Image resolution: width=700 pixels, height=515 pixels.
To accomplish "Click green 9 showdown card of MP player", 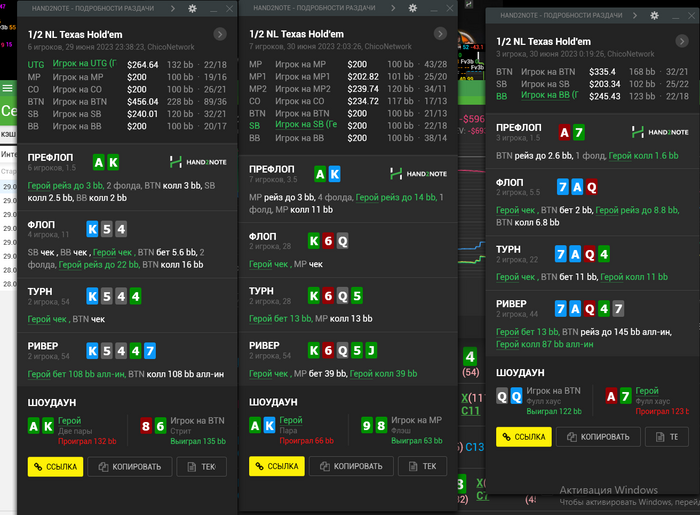I will [x=367, y=426].
